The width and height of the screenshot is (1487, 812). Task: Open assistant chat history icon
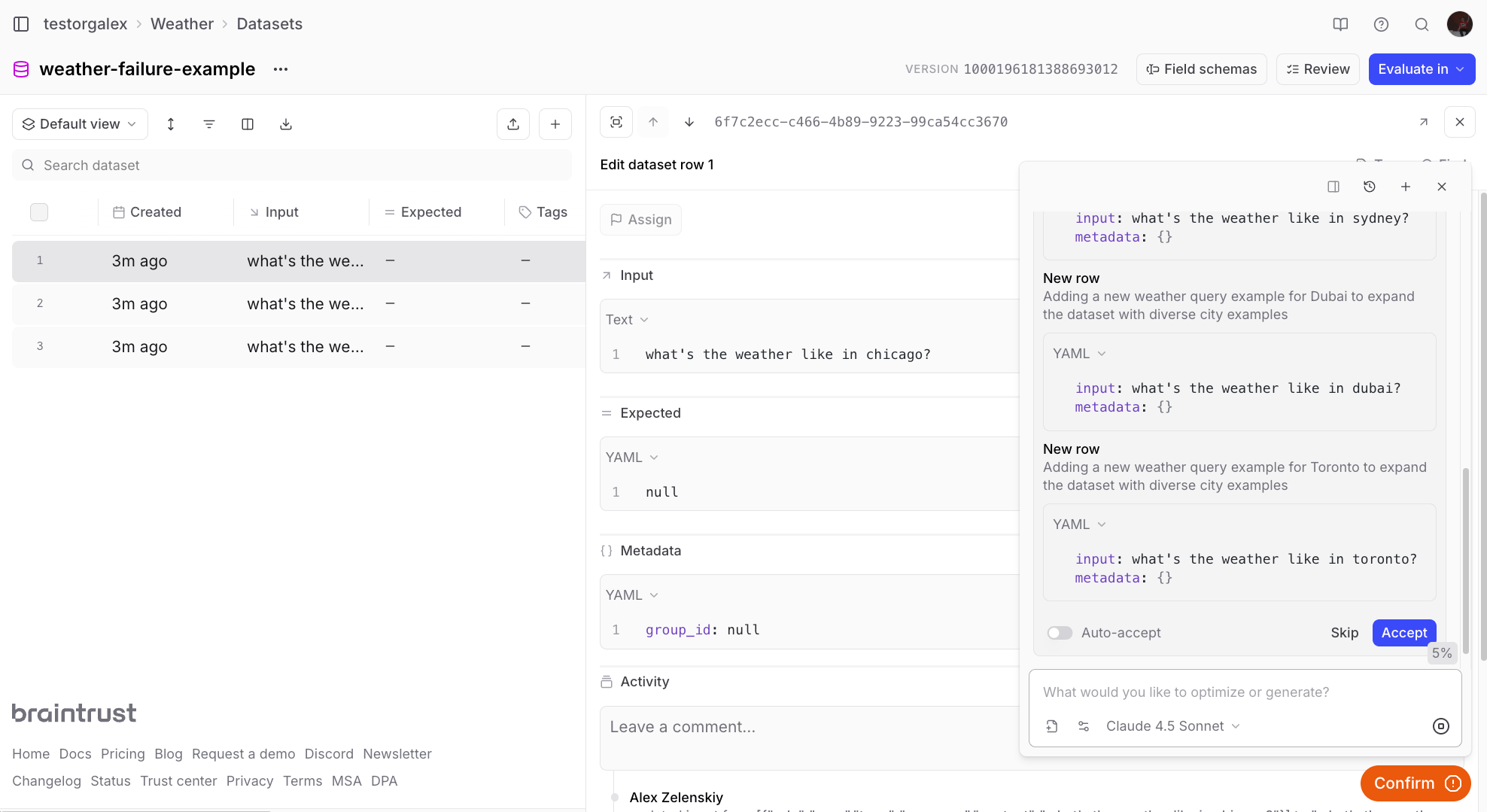(x=1370, y=187)
